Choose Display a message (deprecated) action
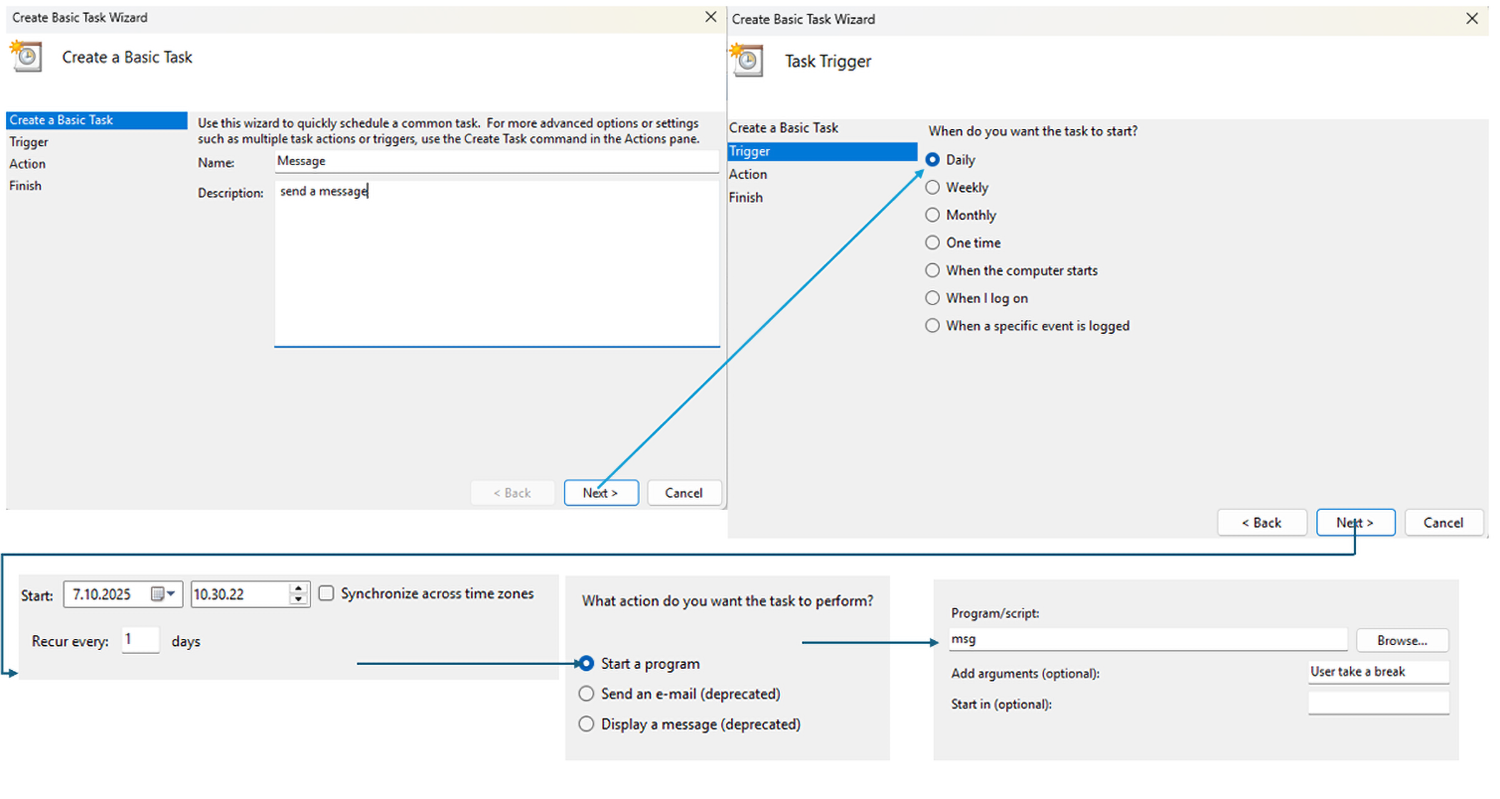The image size is (1500, 799). click(587, 724)
